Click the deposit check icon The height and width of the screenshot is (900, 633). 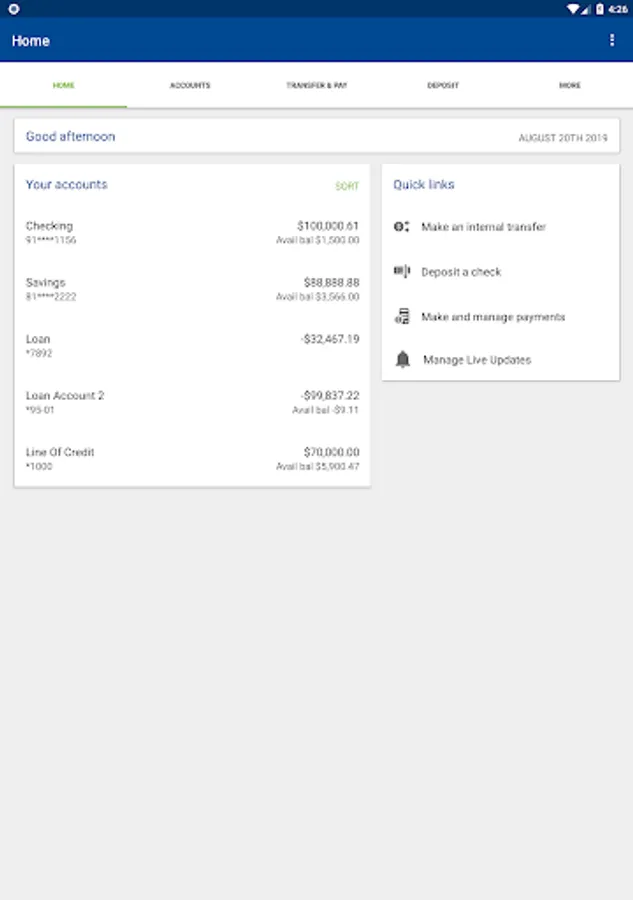pos(402,271)
